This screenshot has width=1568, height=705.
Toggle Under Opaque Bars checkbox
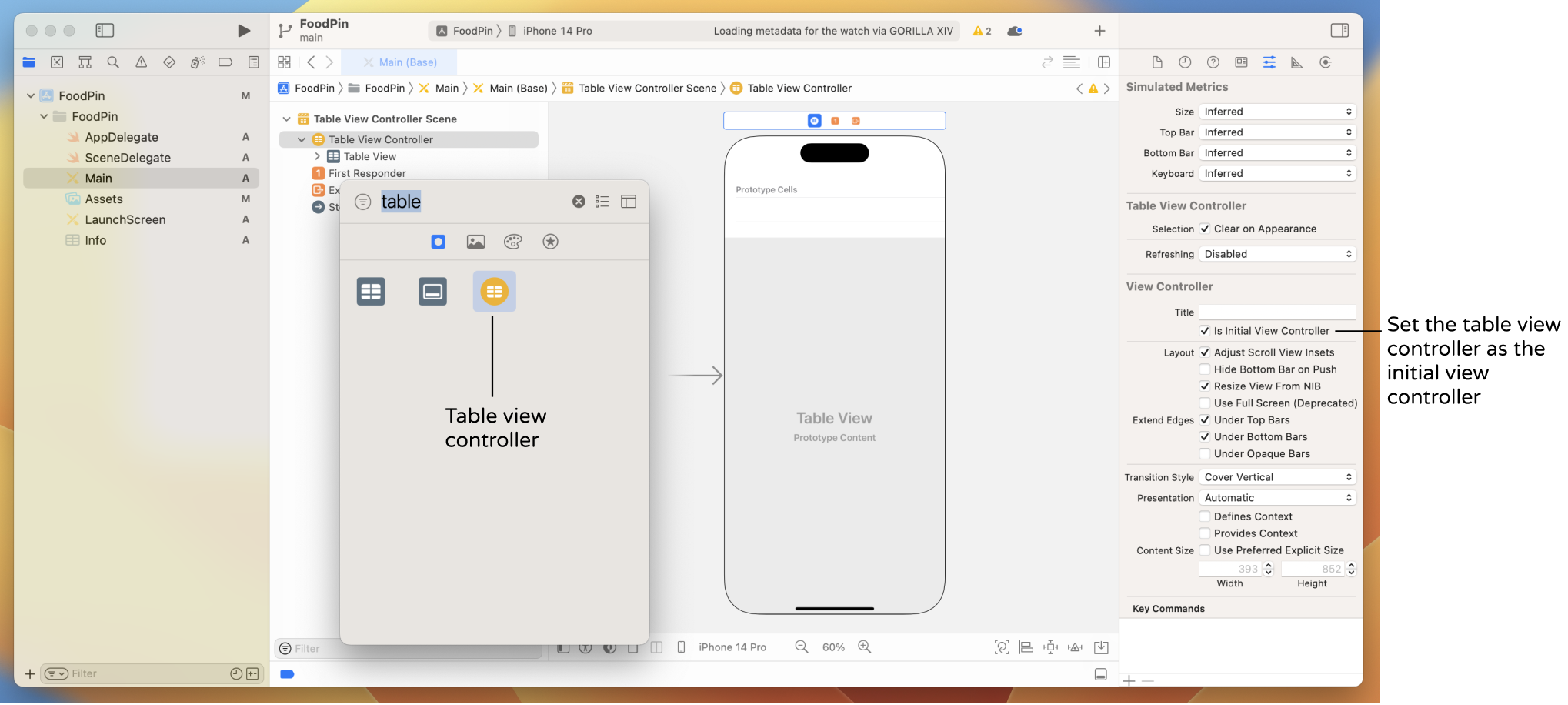(x=1205, y=454)
